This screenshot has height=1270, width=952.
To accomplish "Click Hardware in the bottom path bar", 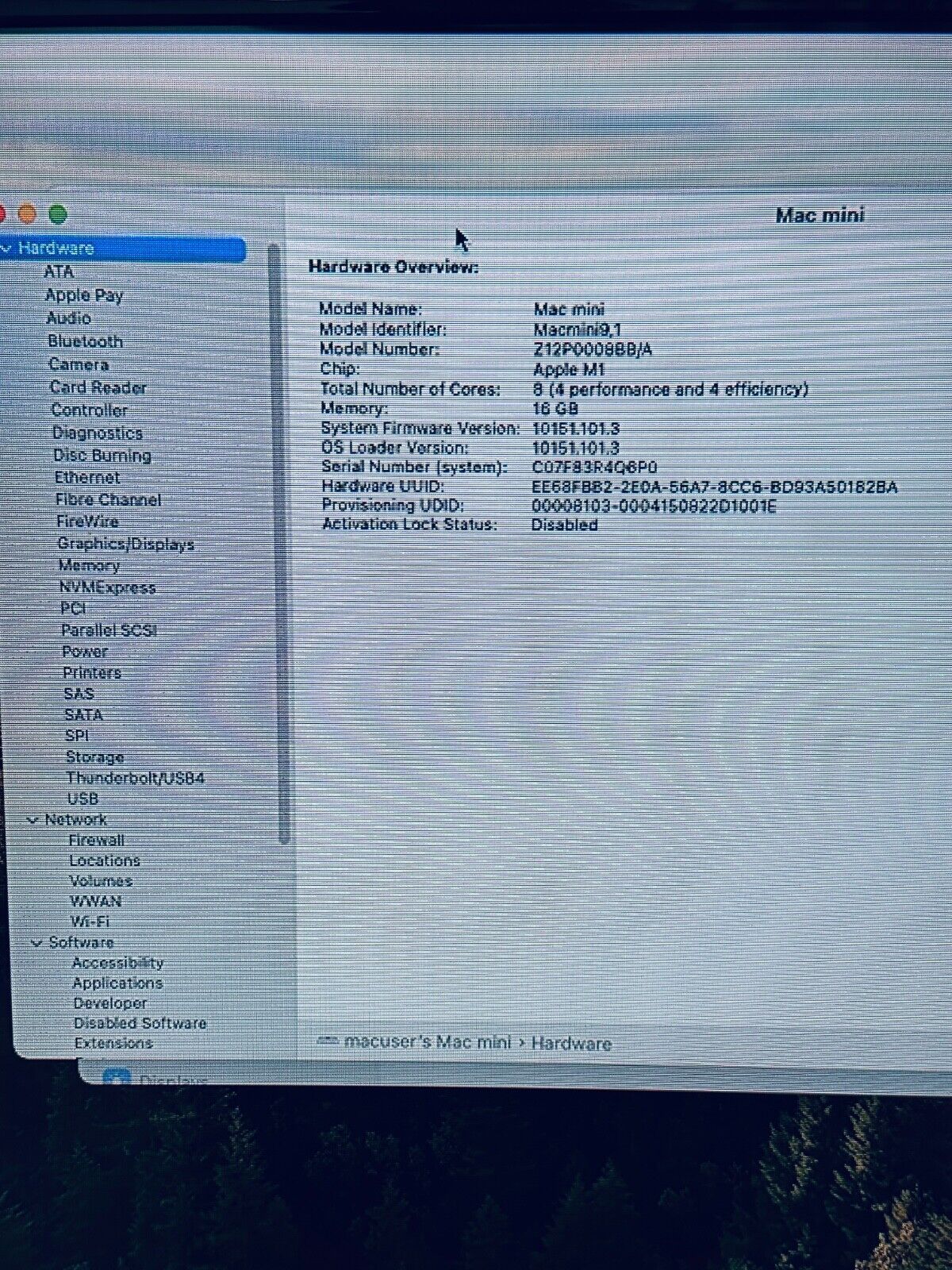I will tap(571, 1043).
